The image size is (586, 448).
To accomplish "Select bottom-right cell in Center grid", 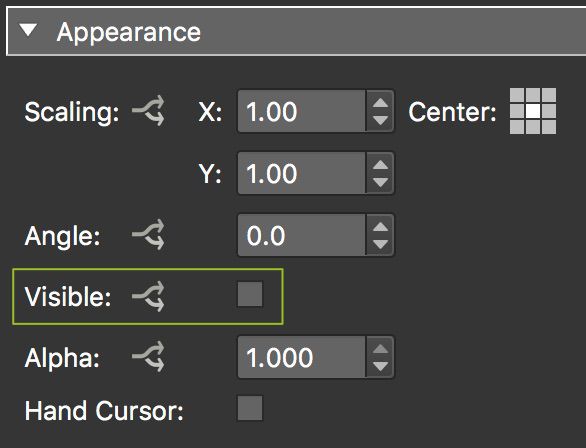I will 549,127.
